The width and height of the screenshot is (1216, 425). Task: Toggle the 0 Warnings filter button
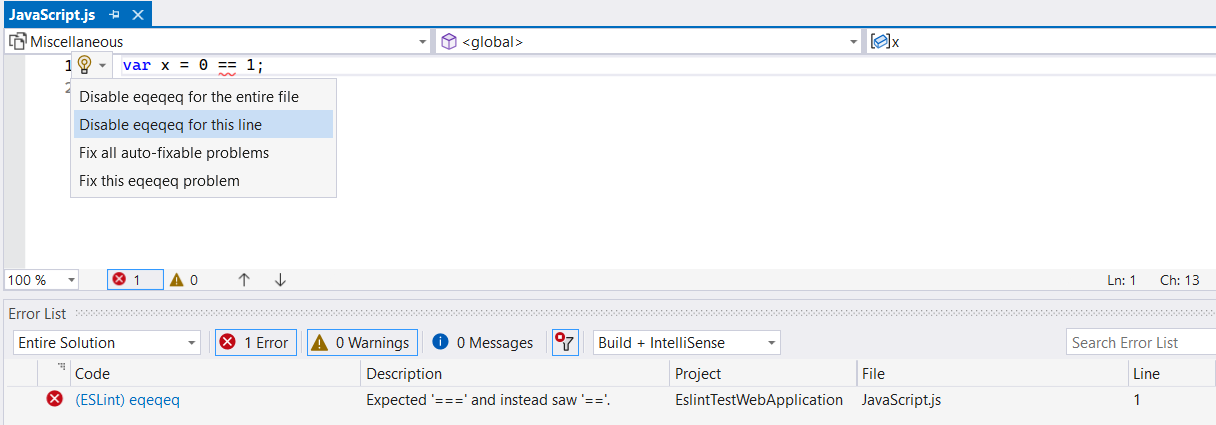[361, 343]
